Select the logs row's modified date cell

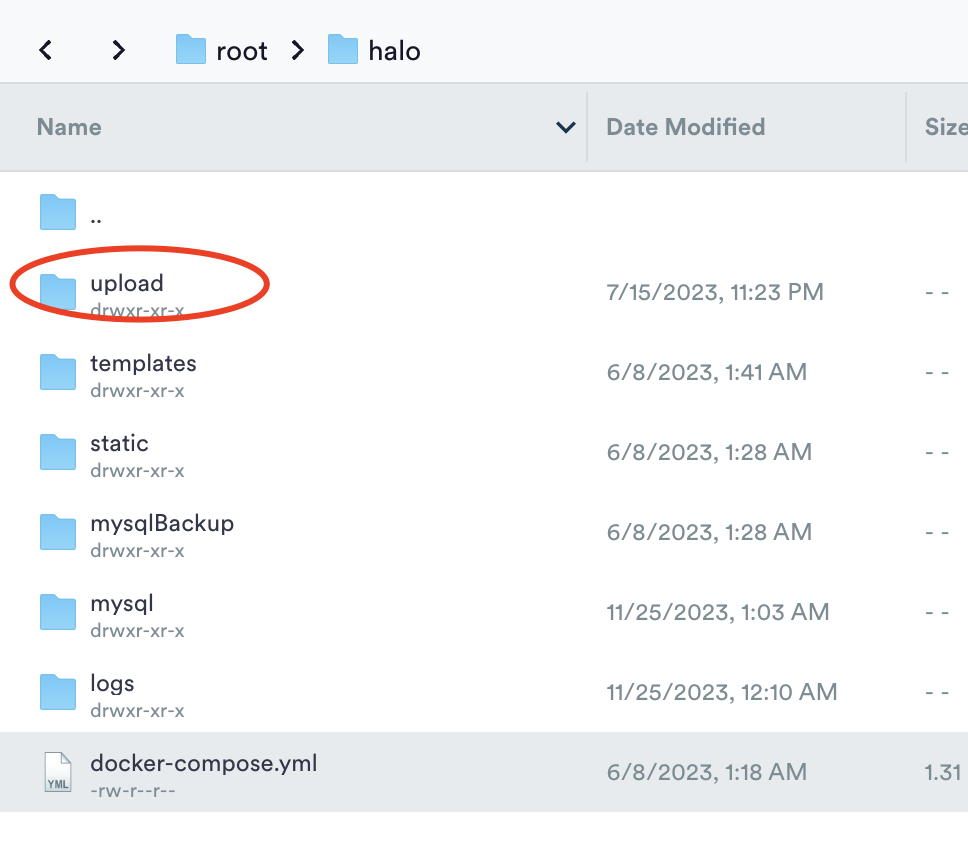721,692
